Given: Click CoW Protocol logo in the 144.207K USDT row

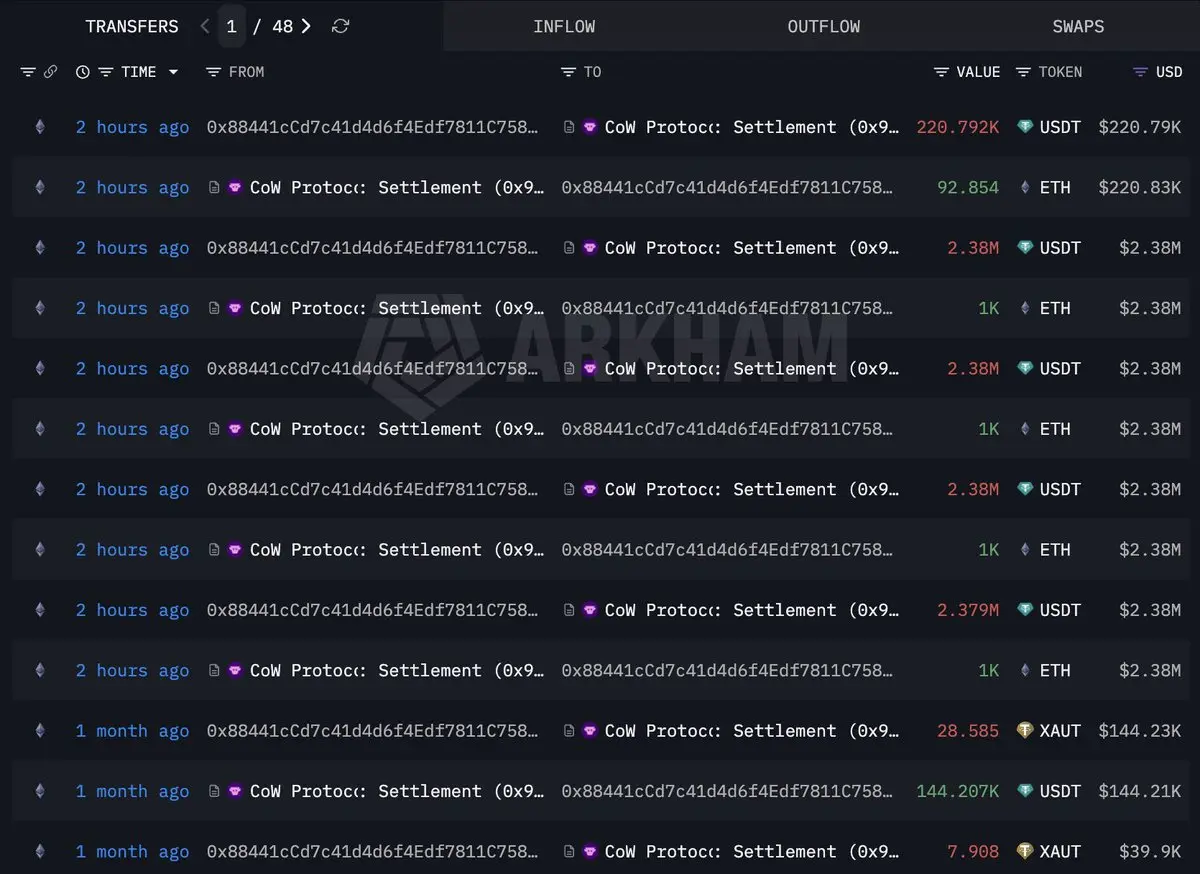Looking at the screenshot, I should click(235, 791).
